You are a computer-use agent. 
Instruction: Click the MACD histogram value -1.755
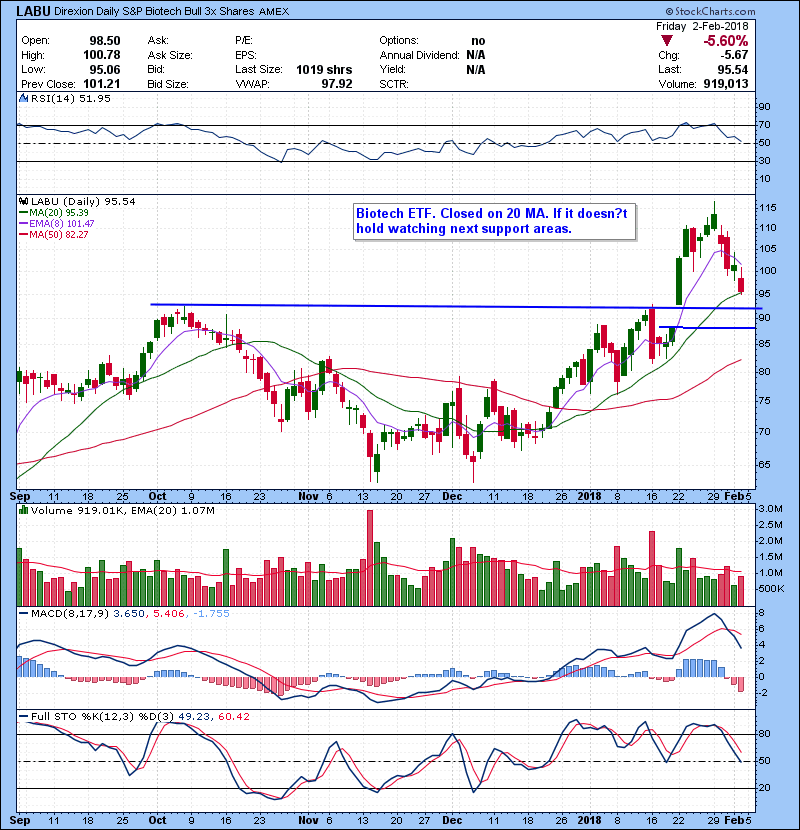pos(211,614)
